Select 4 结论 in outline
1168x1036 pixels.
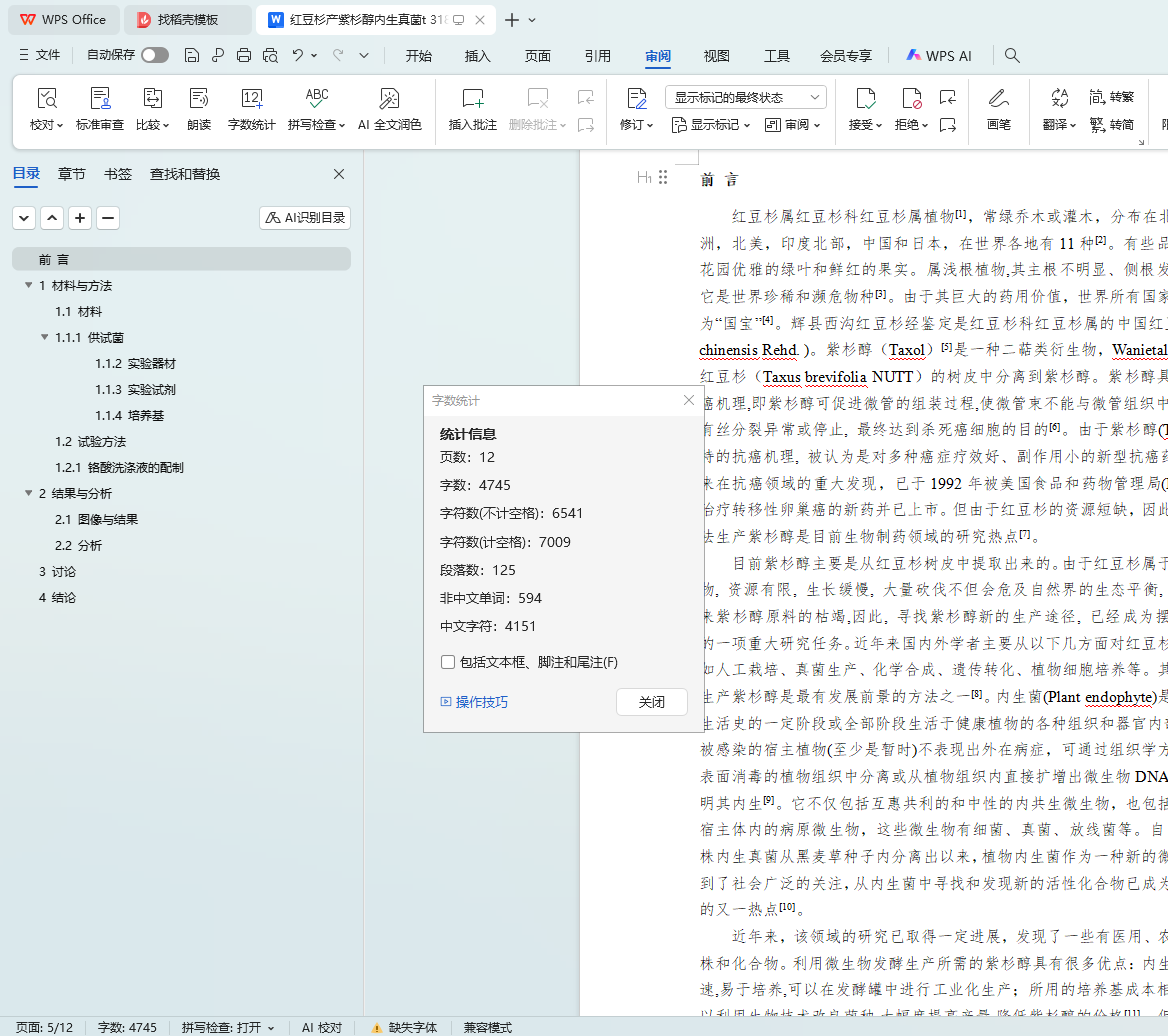(57, 597)
